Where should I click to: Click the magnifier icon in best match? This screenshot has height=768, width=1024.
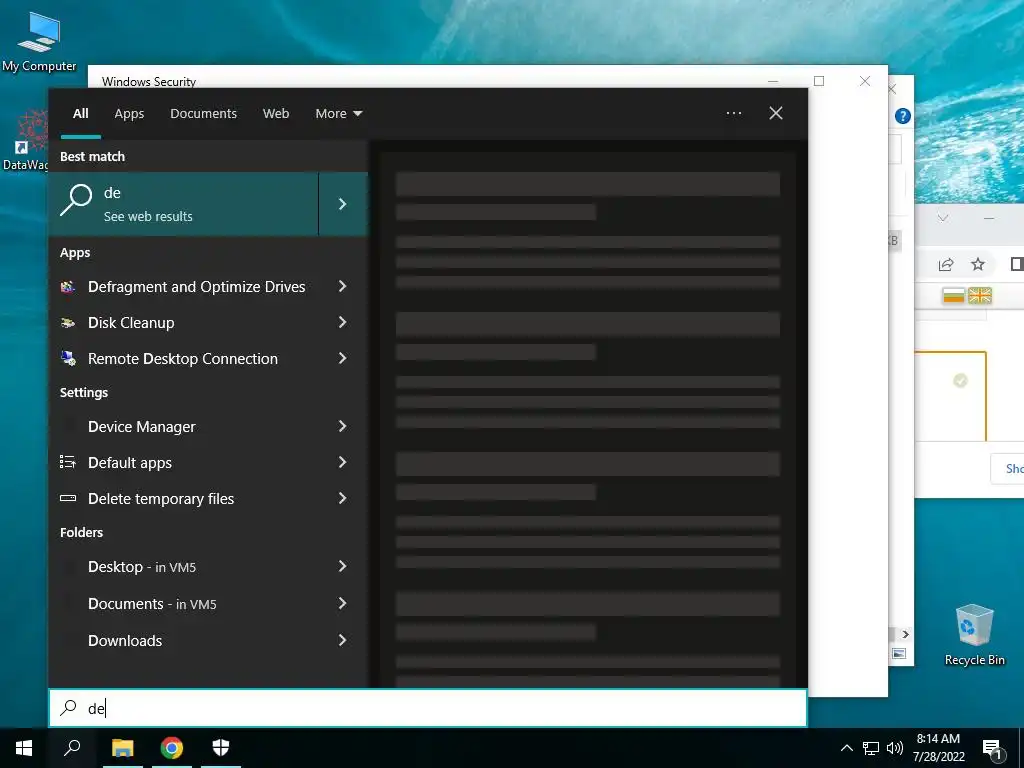[76, 200]
